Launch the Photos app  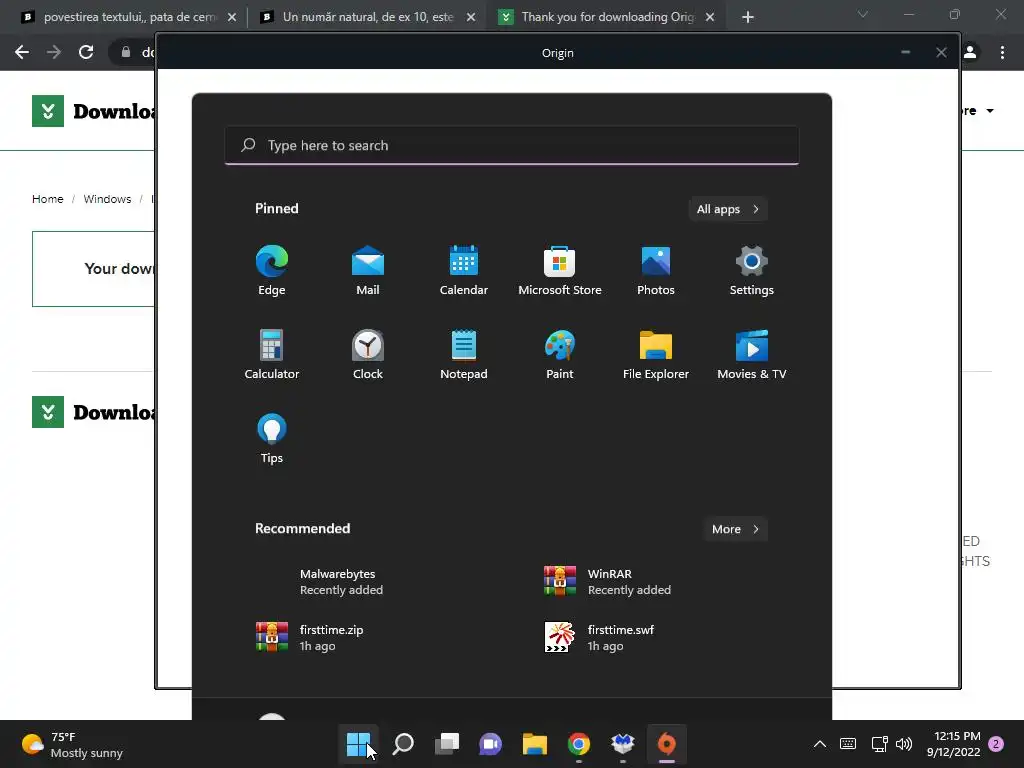click(x=656, y=271)
